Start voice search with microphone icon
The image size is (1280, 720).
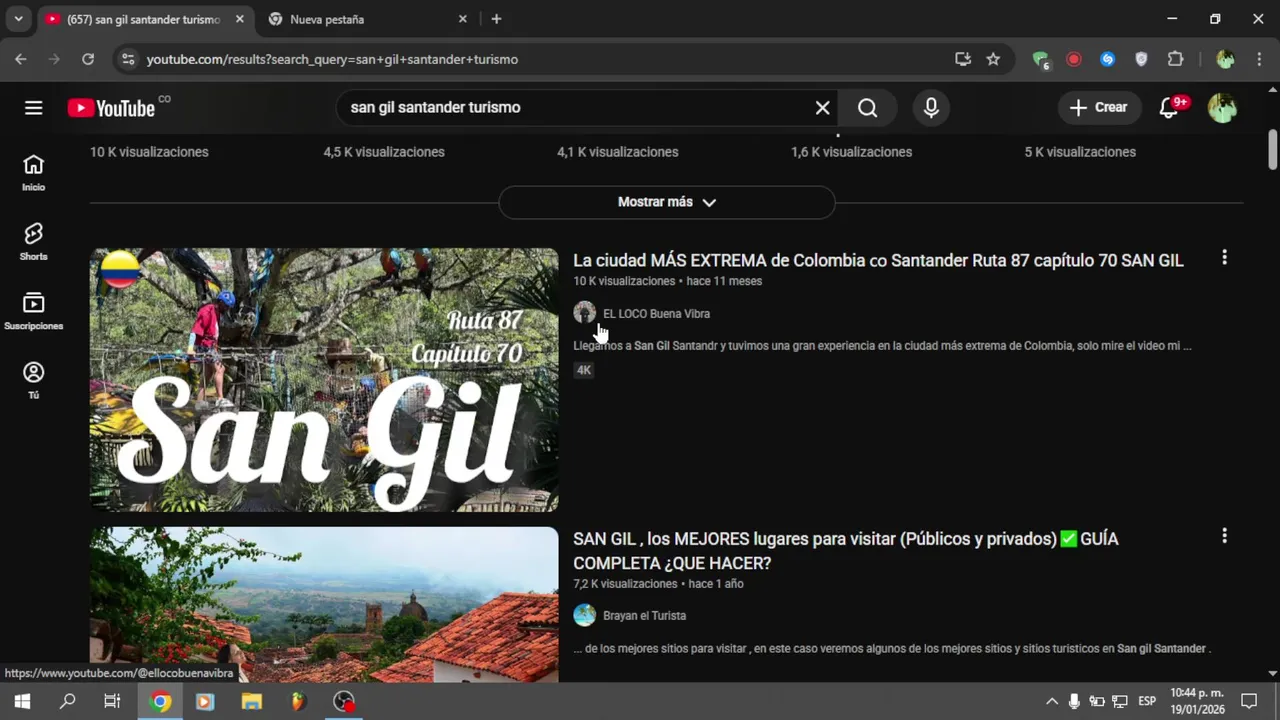click(x=931, y=108)
